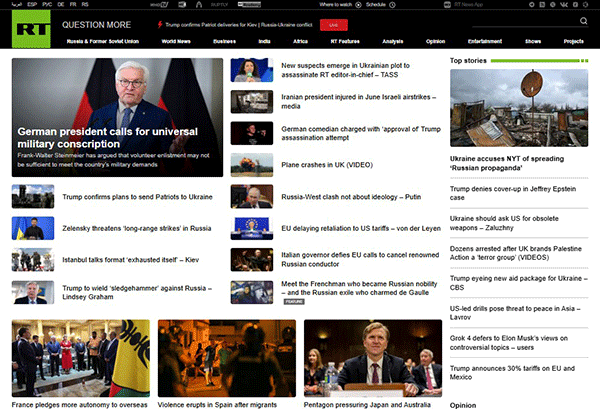The height and width of the screenshot is (409, 600).
Task: Open Trump 'sledgehammer' Lindsey Graham article
Action: (x=137, y=292)
